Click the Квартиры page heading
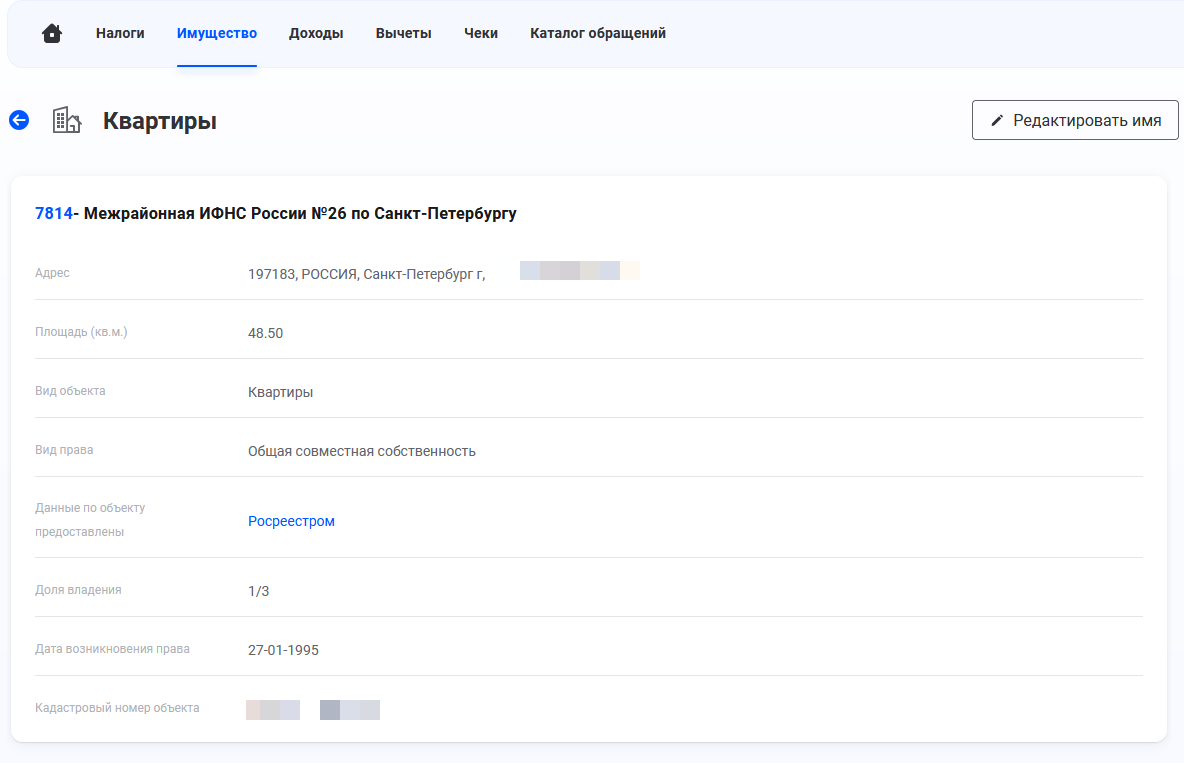The image size is (1184, 763). point(160,121)
